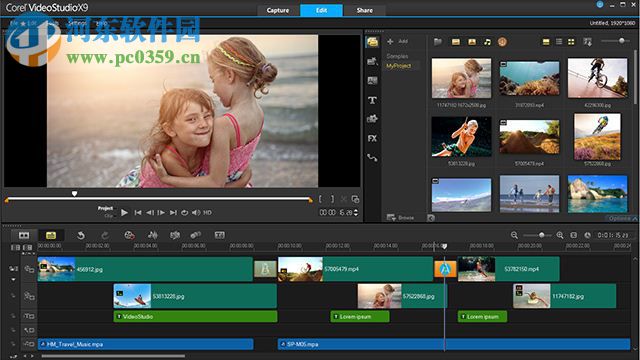640x360 pixels.
Task: Click the split clip scissors icon
Action: pos(344,199)
